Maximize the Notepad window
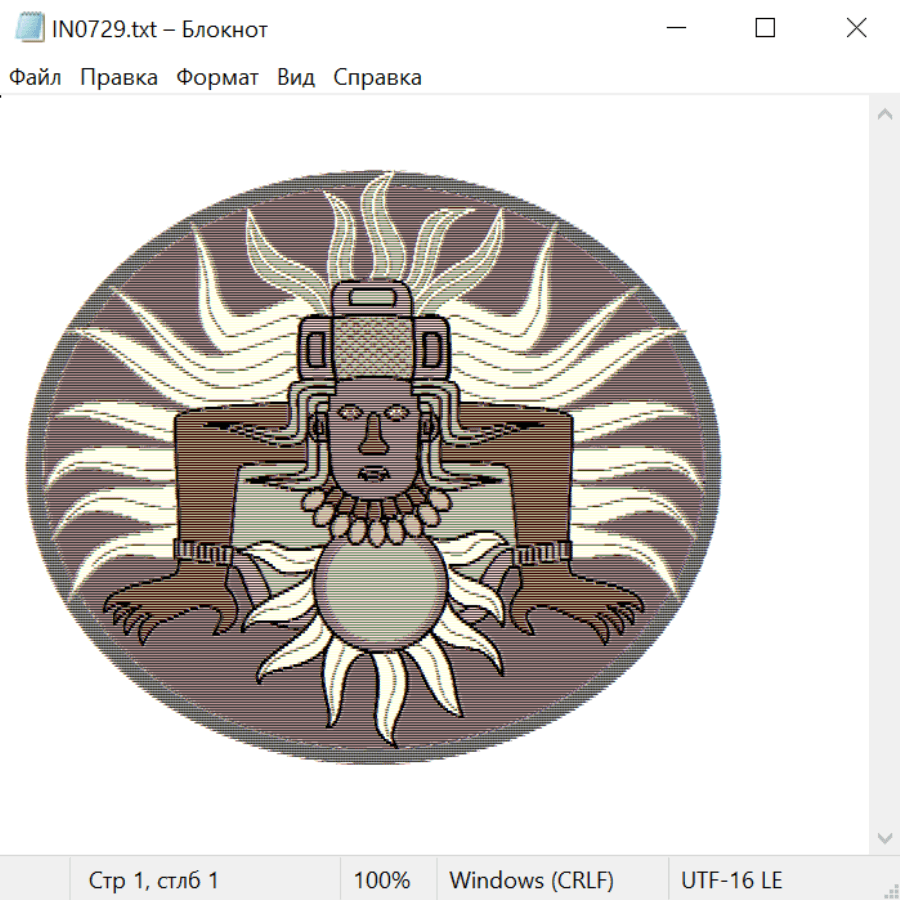The image size is (900, 900). [765, 29]
